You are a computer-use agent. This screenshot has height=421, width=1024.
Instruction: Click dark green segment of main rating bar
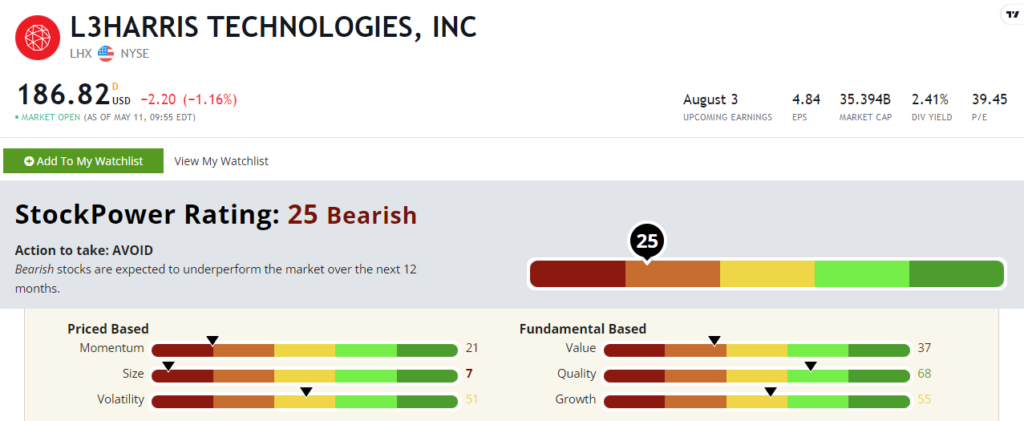click(956, 273)
